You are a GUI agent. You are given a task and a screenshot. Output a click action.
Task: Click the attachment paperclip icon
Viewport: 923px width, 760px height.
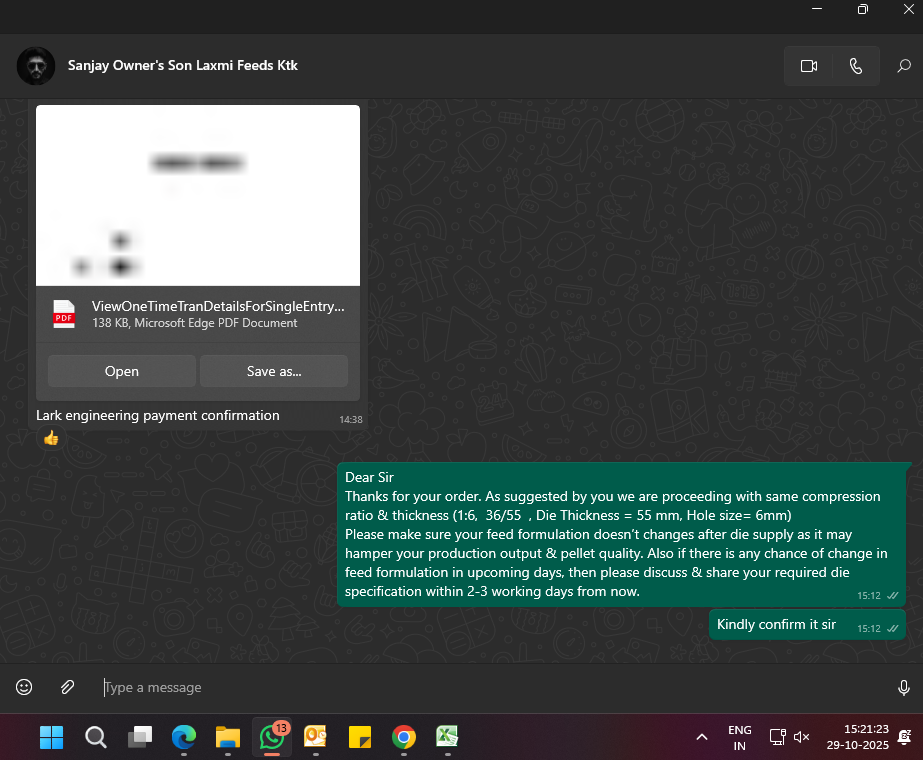67,687
